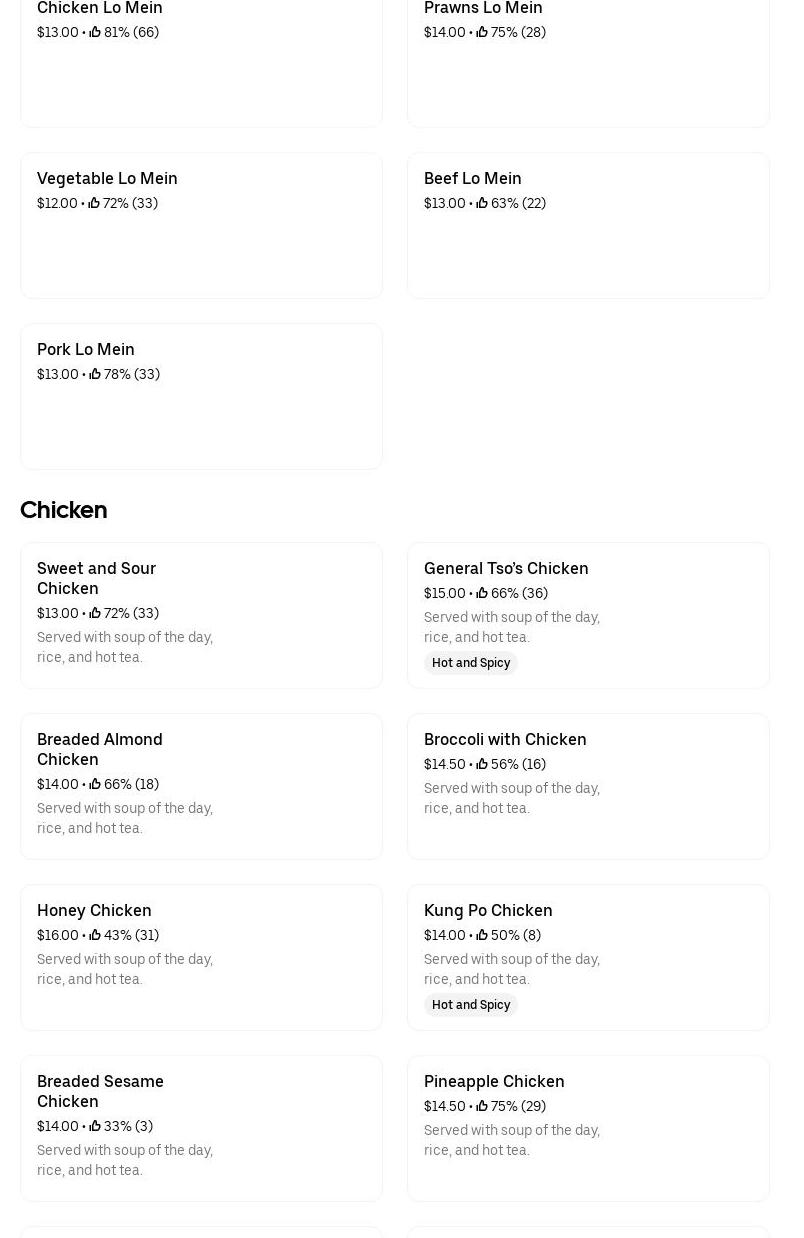Open the Sweet and Sour Chicken item
This screenshot has height=1238, width=804.
coord(96,578)
